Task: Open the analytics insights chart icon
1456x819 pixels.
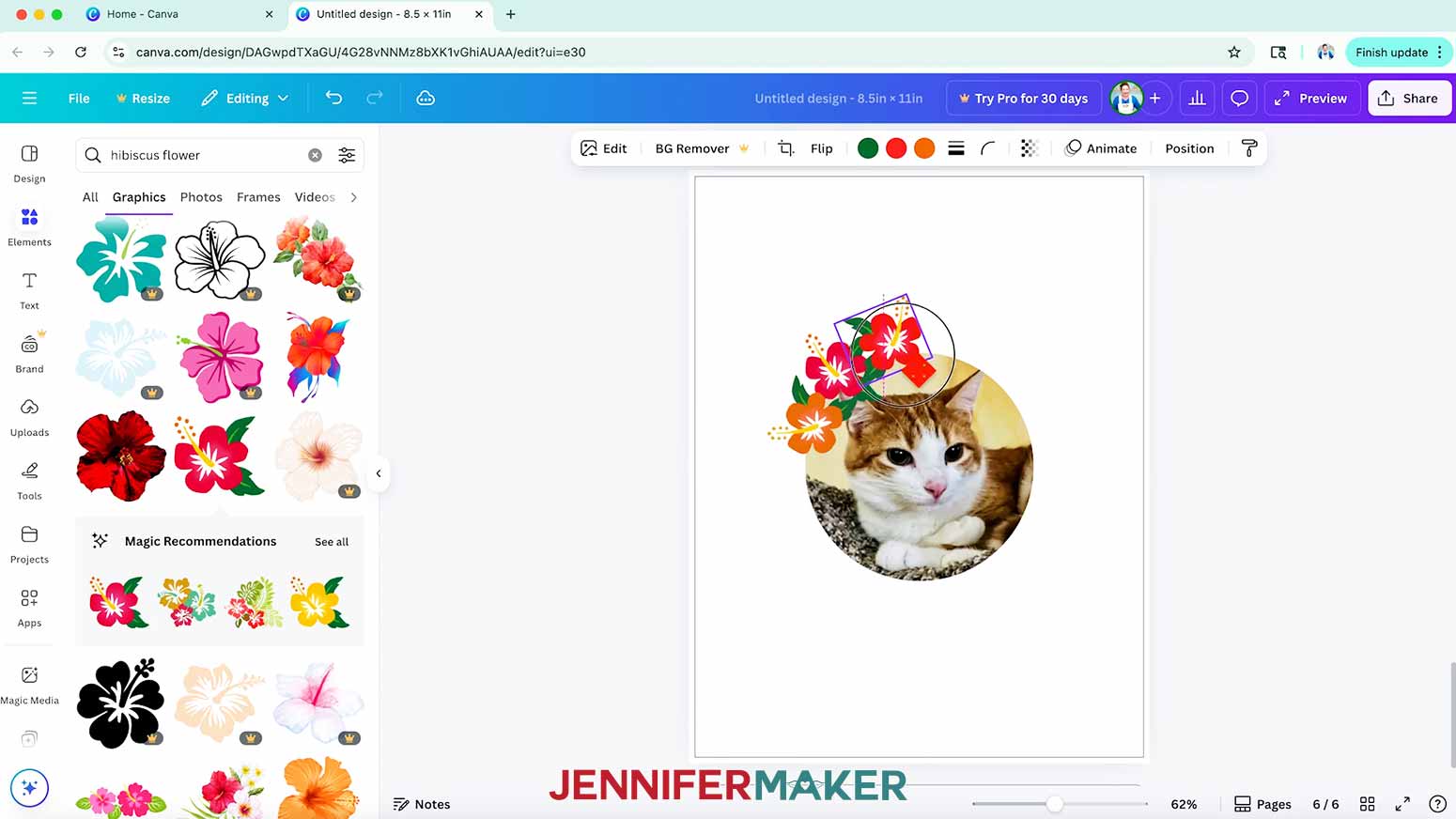Action: [1197, 98]
